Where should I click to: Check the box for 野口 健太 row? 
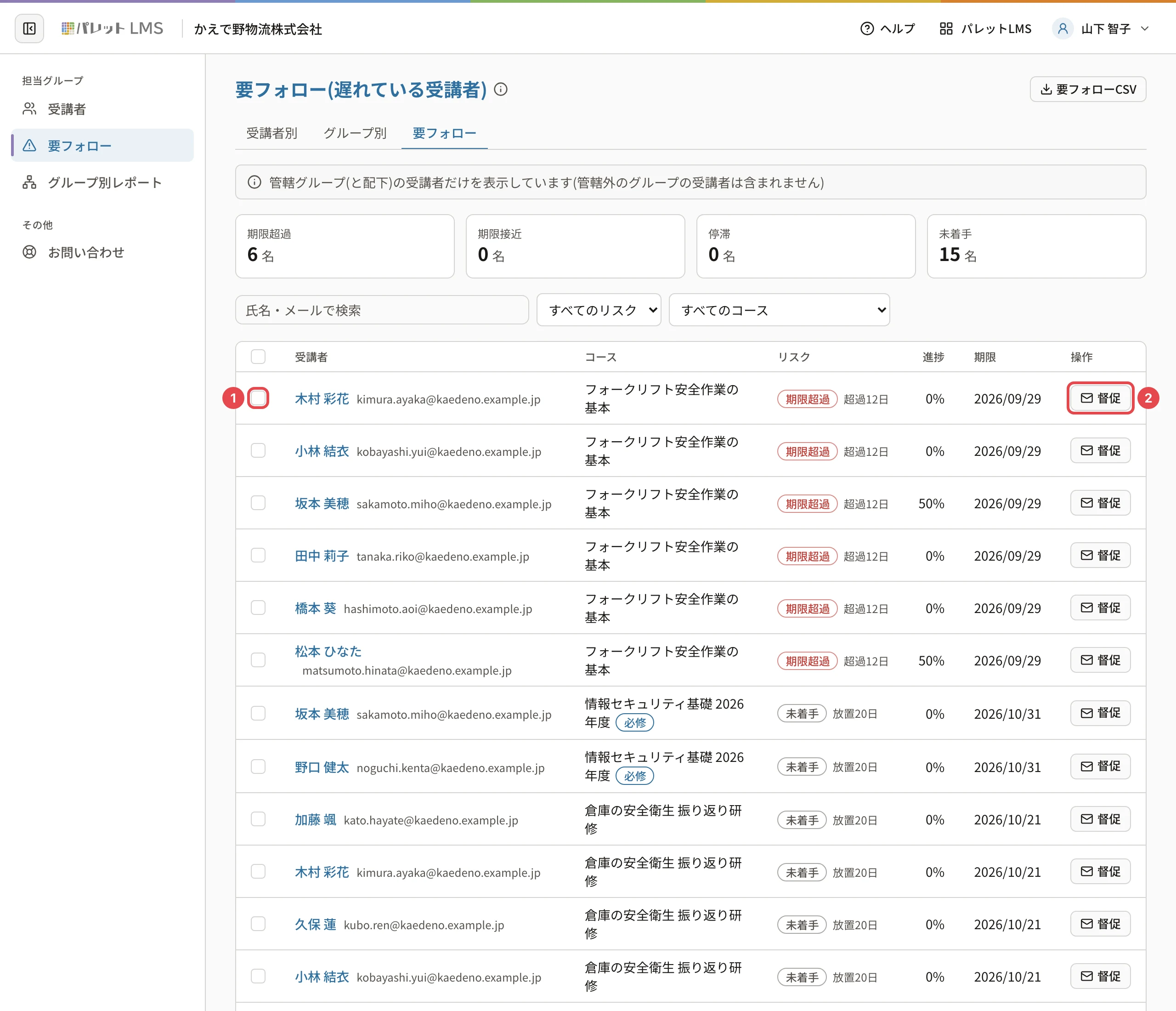(x=258, y=767)
